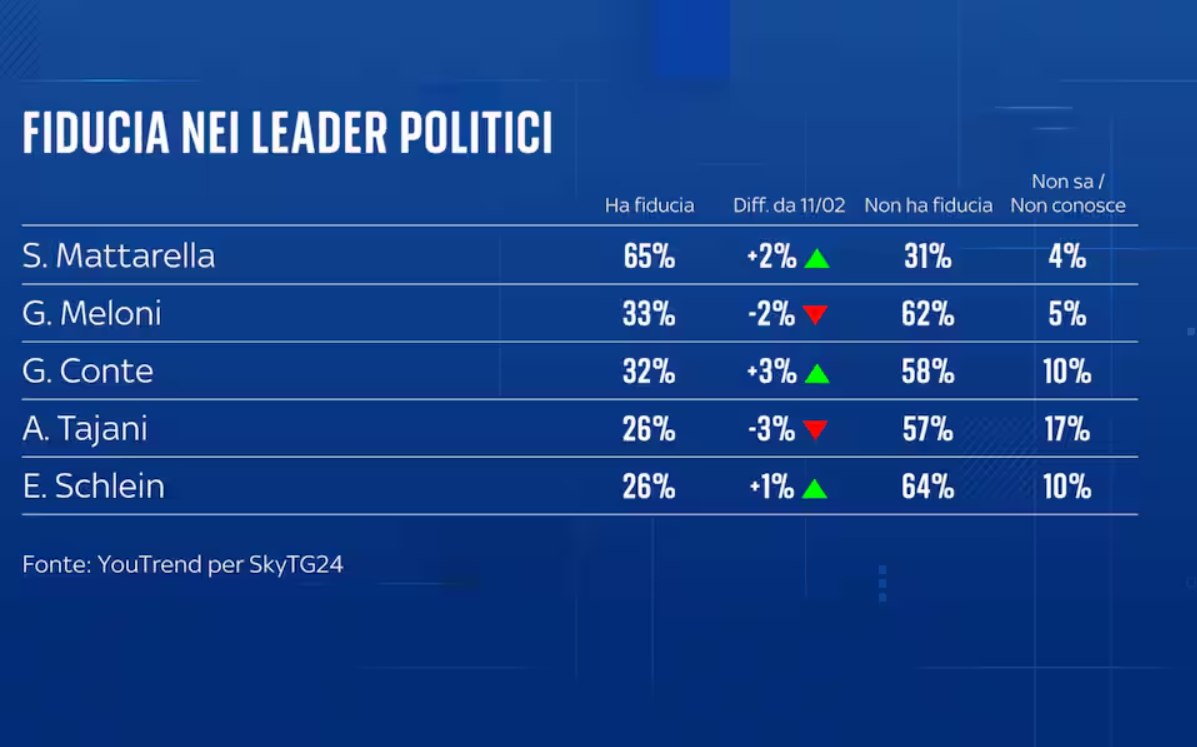The height and width of the screenshot is (747, 1197).
Task: Click the G. Meloni name label
Action: pyautogui.click(x=92, y=314)
